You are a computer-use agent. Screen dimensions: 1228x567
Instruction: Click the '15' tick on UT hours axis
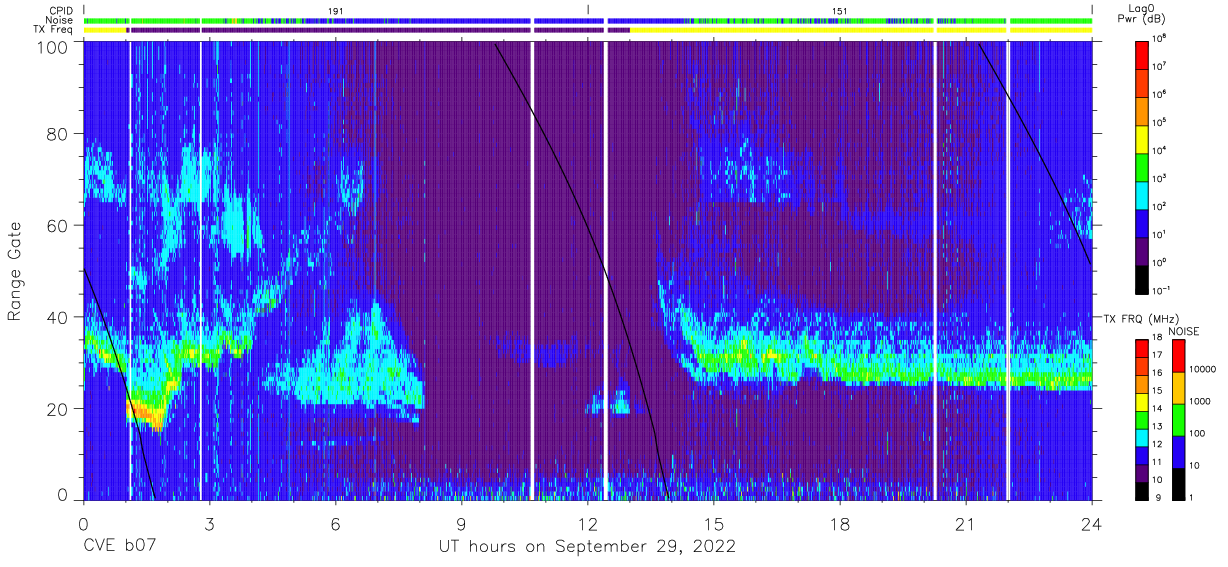[714, 525]
